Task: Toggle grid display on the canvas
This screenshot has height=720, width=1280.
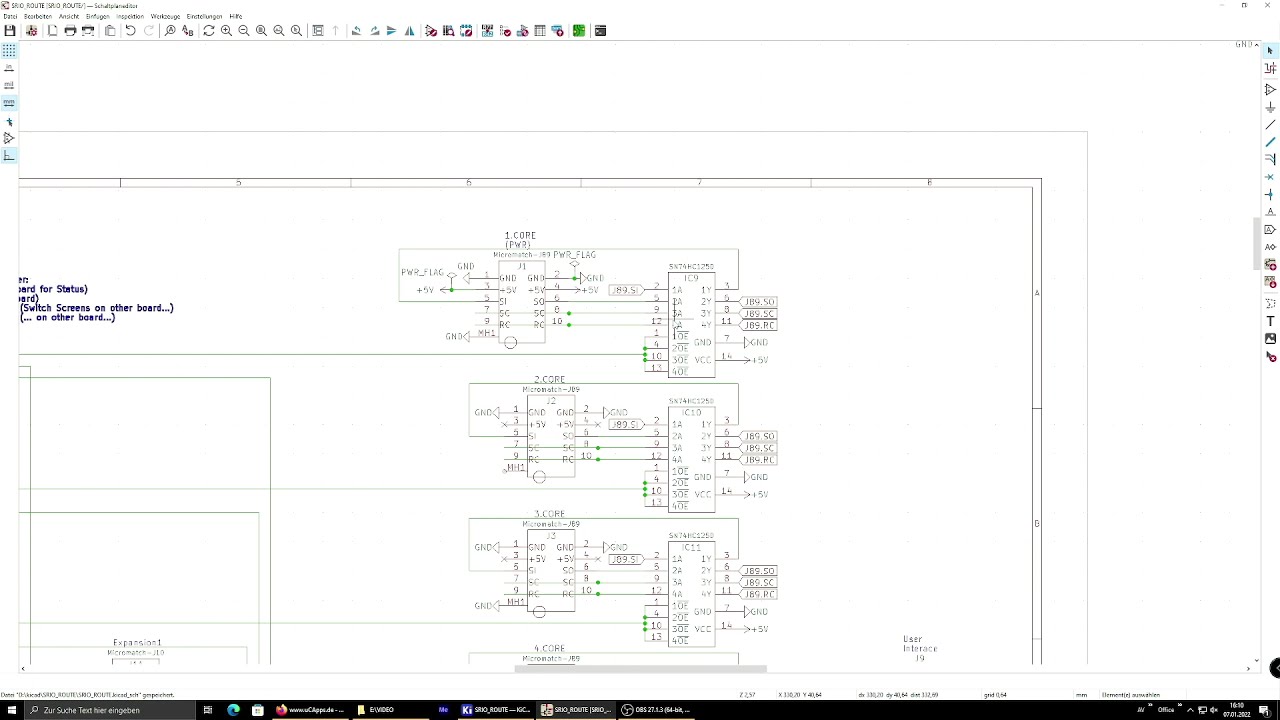Action: [9, 50]
